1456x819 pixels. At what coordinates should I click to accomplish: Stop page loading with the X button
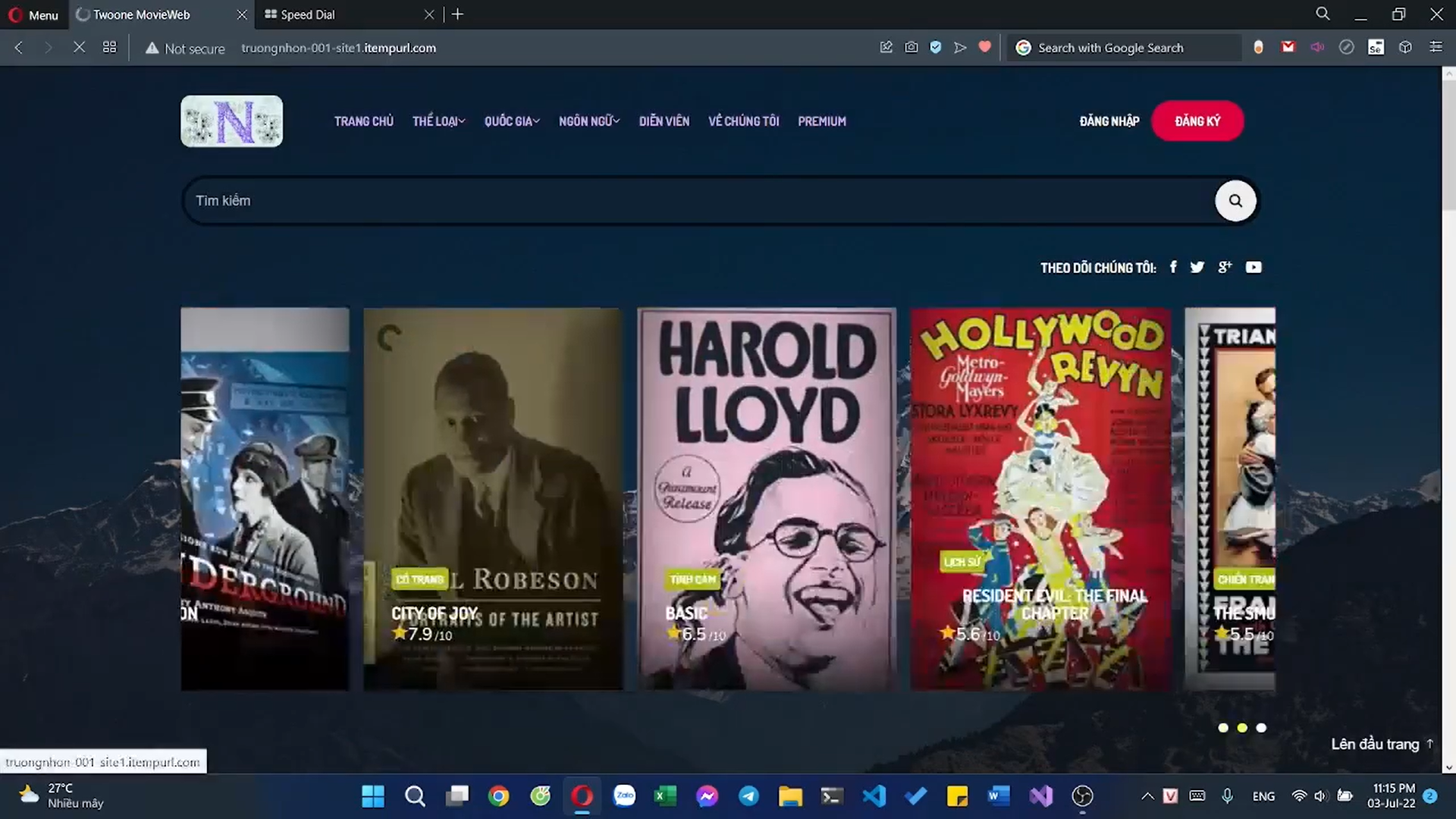(79, 48)
